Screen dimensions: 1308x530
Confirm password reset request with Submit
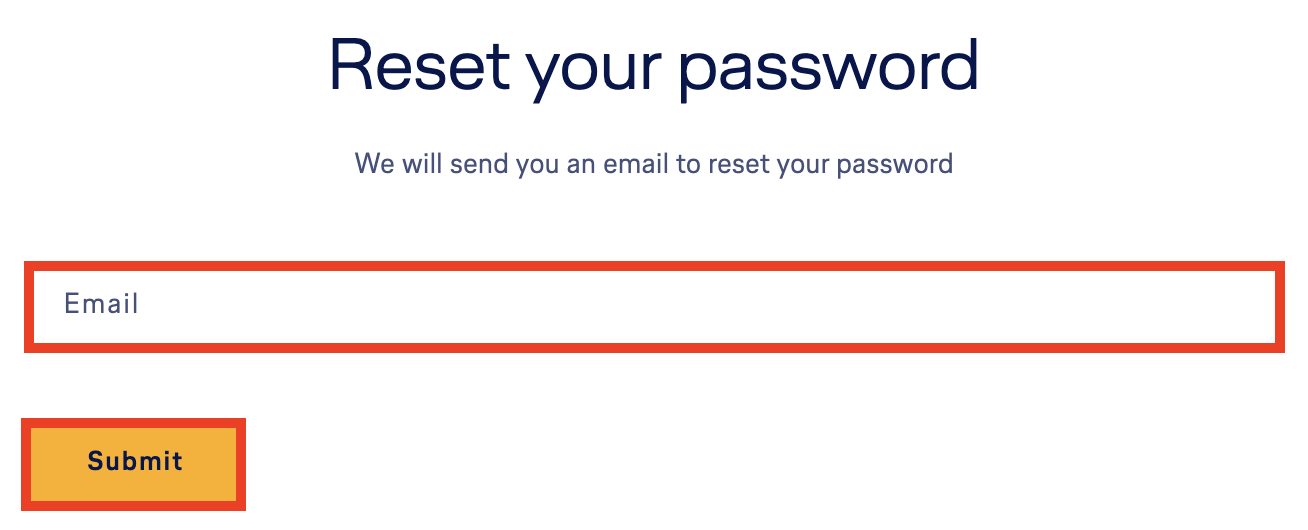point(134,463)
